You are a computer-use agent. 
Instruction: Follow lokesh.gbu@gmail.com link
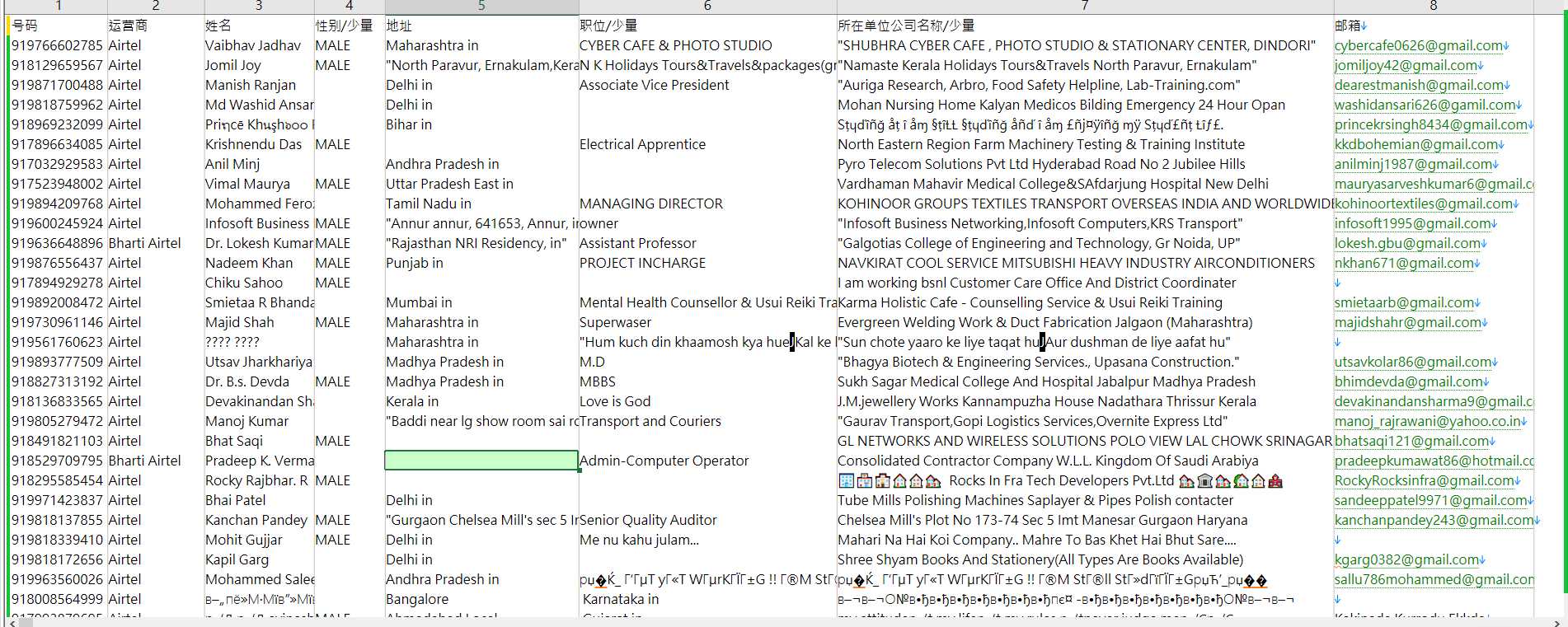click(x=1407, y=243)
